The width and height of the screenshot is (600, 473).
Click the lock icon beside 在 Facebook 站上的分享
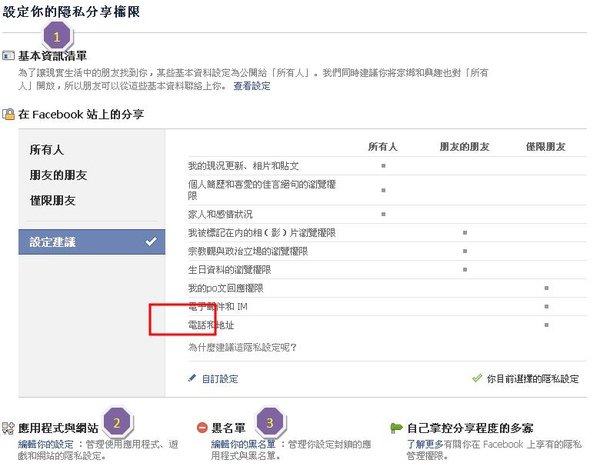(x=8, y=114)
